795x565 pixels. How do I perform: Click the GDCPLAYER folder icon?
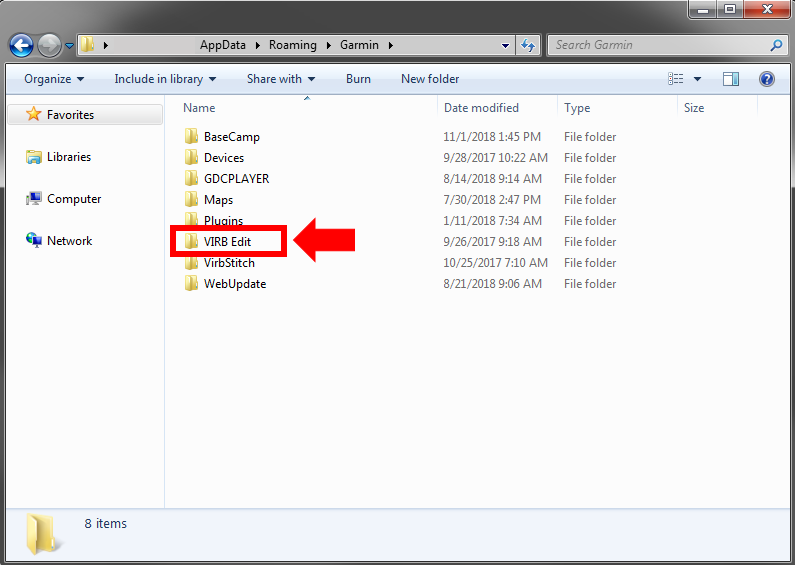point(191,178)
